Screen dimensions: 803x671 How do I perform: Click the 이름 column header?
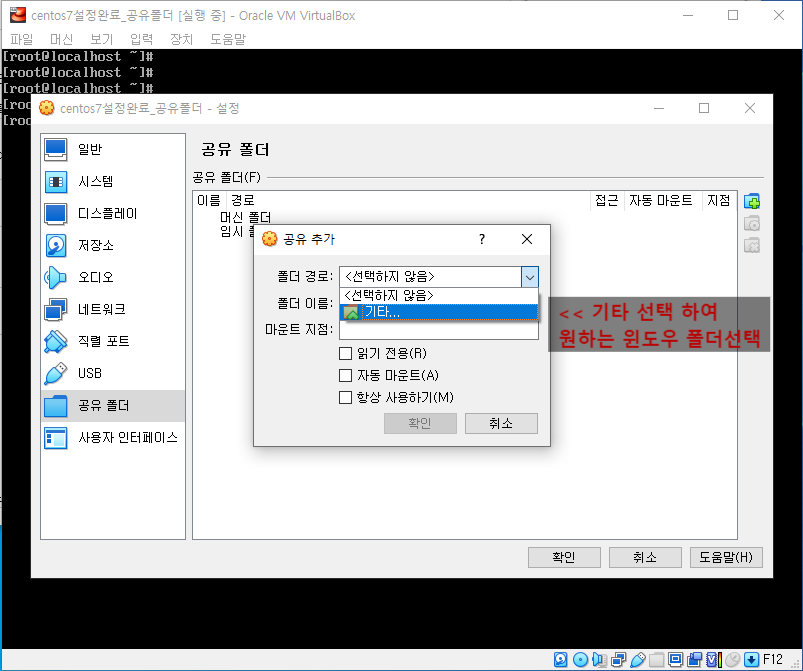(x=209, y=200)
